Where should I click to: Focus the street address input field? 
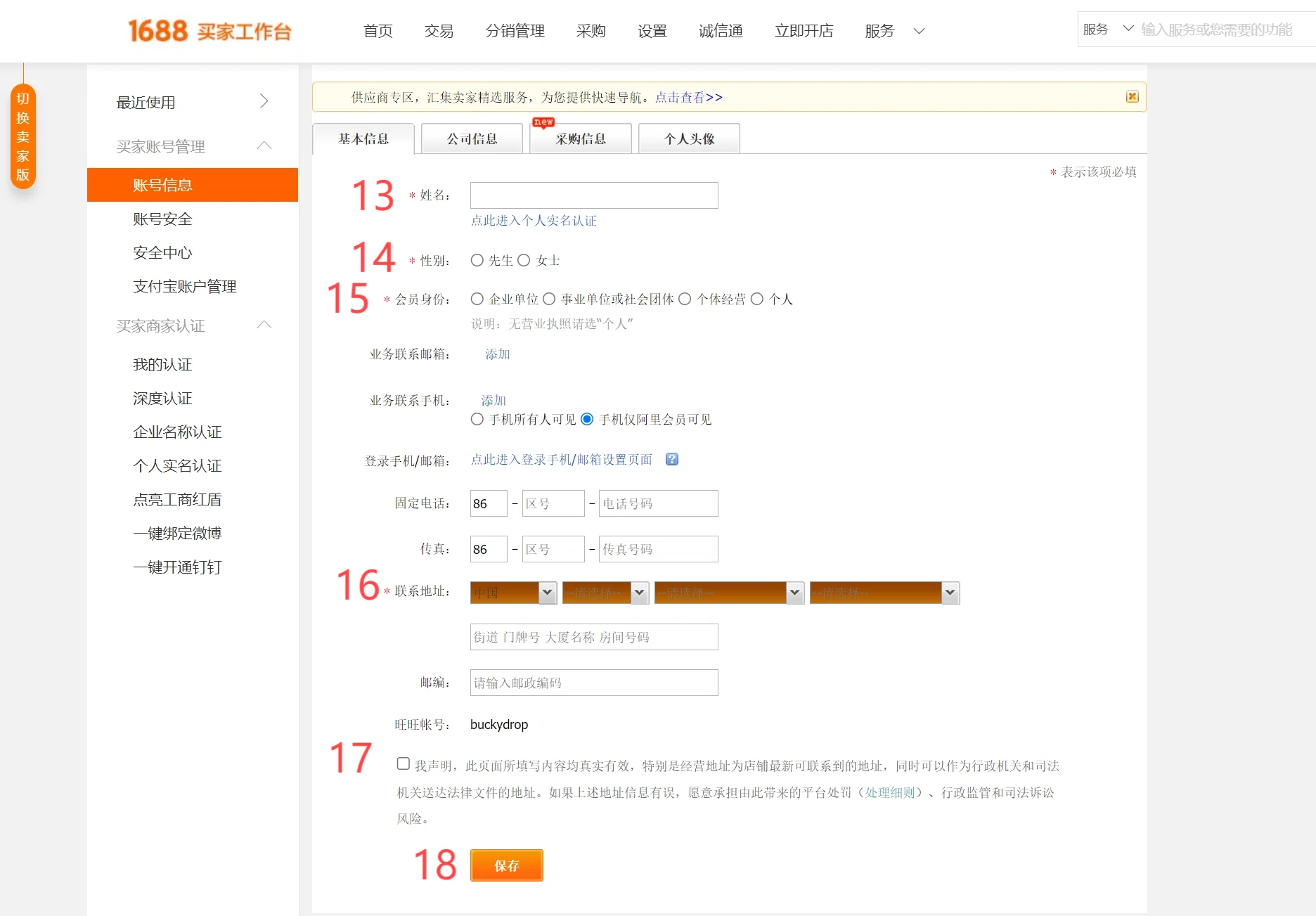click(594, 637)
